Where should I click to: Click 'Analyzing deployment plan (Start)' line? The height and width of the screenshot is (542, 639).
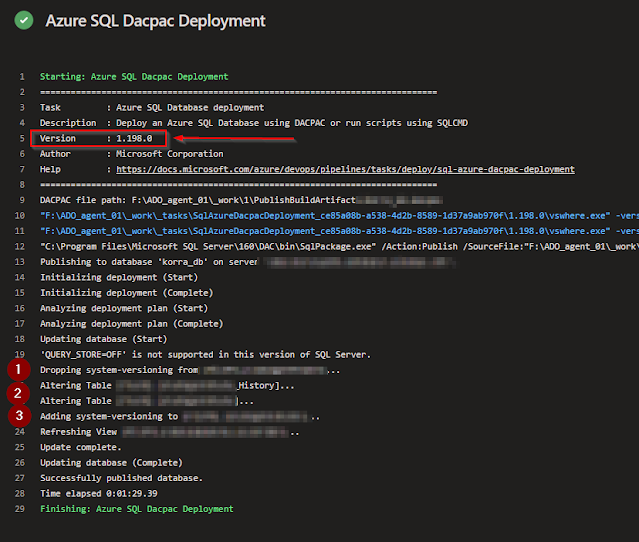tap(124, 308)
